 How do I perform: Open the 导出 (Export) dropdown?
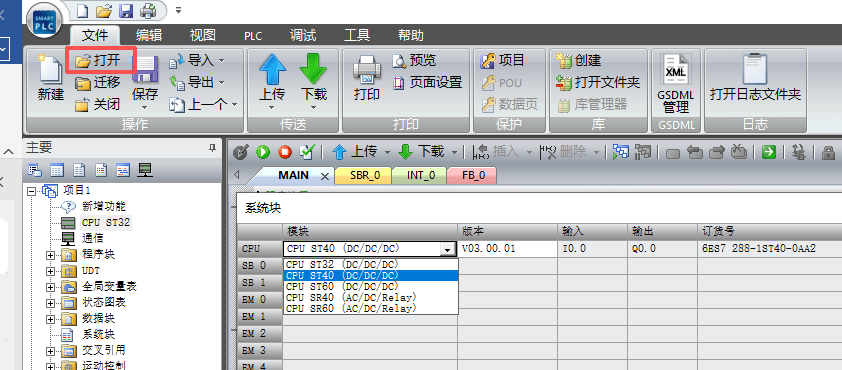coord(221,83)
